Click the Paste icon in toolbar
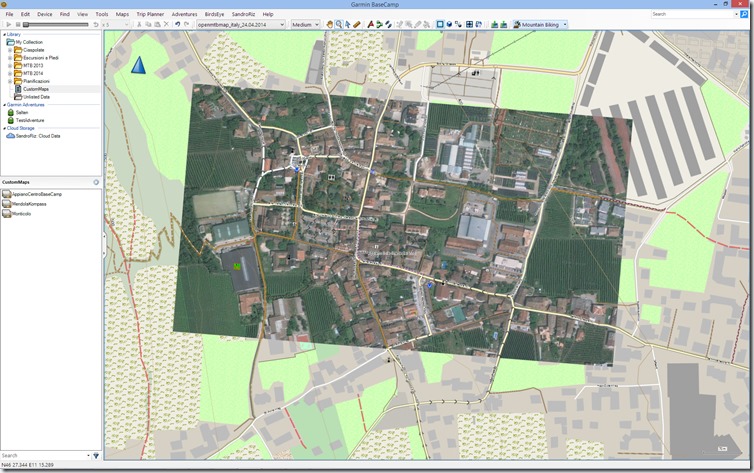Viewport: 754px width, 473px height. pos(157,25)
